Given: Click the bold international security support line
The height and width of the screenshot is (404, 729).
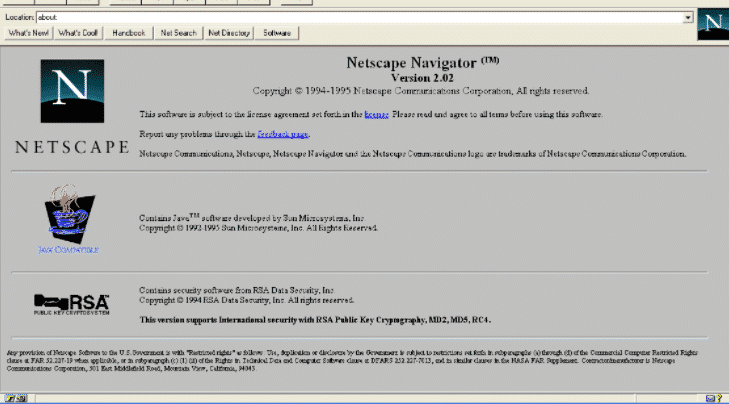Looking at the screenshot, I should (x=315, y=320).
